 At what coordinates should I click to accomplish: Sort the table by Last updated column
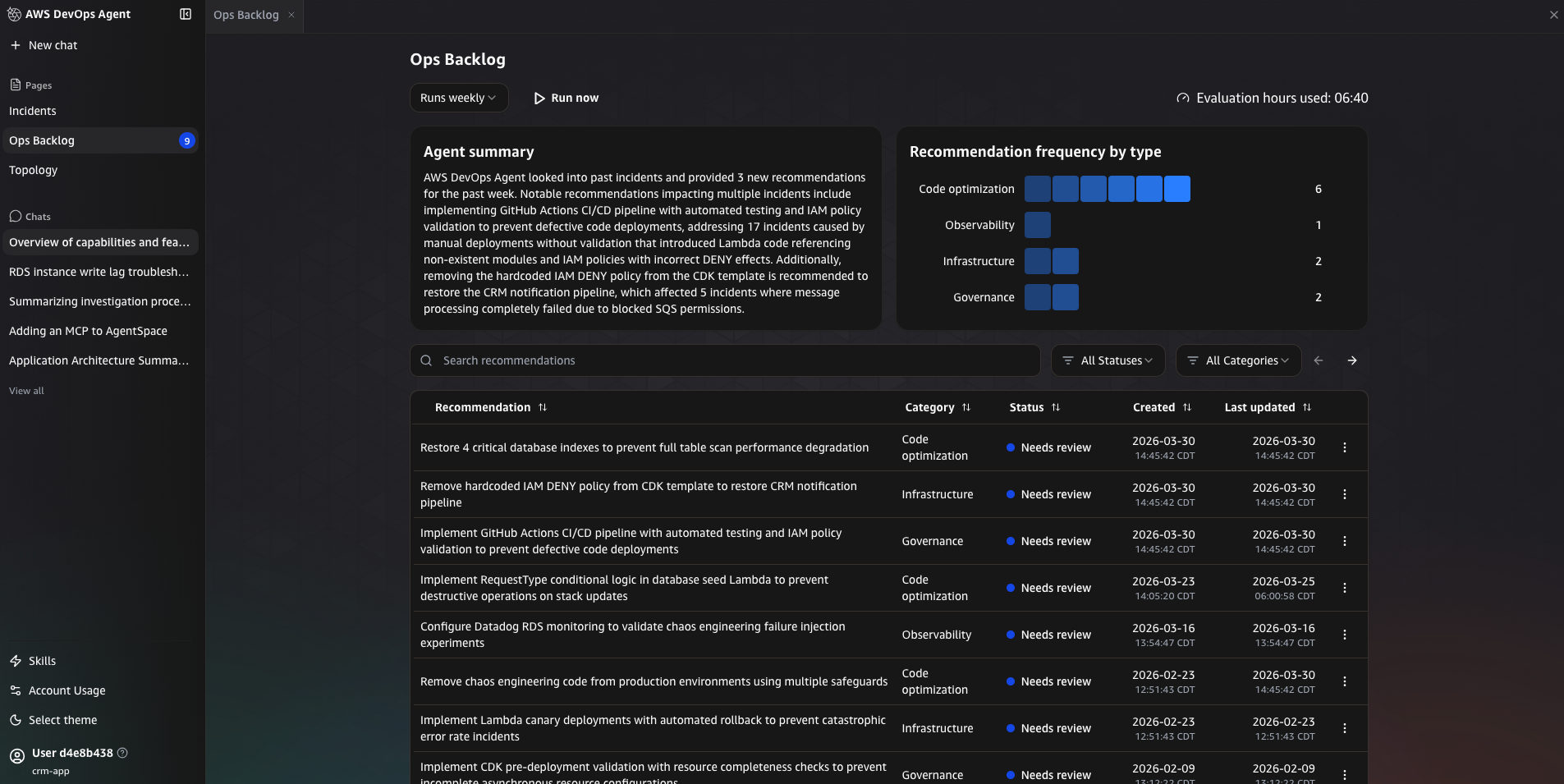pyautogui.click(x=1307, y=406)
